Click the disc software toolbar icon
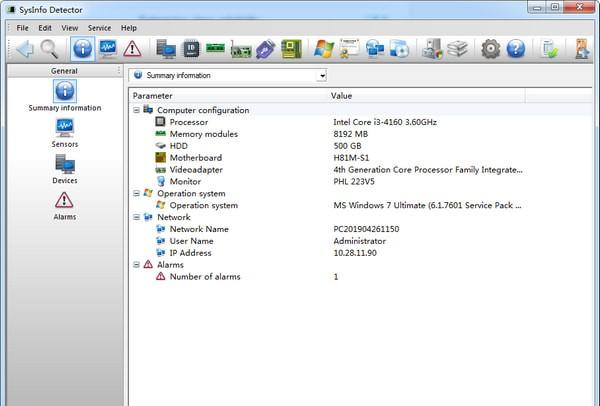The height and width of the screenshot is (406, 600). (x=399, y=49)
